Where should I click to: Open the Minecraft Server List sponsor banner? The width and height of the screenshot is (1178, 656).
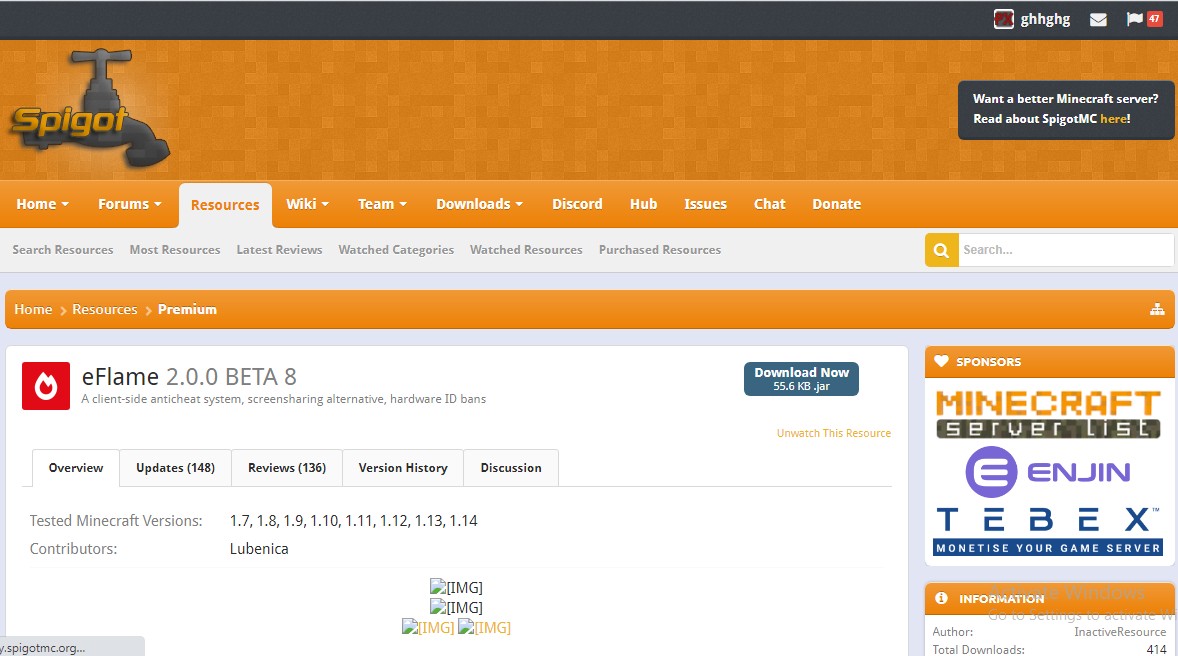1049,414
